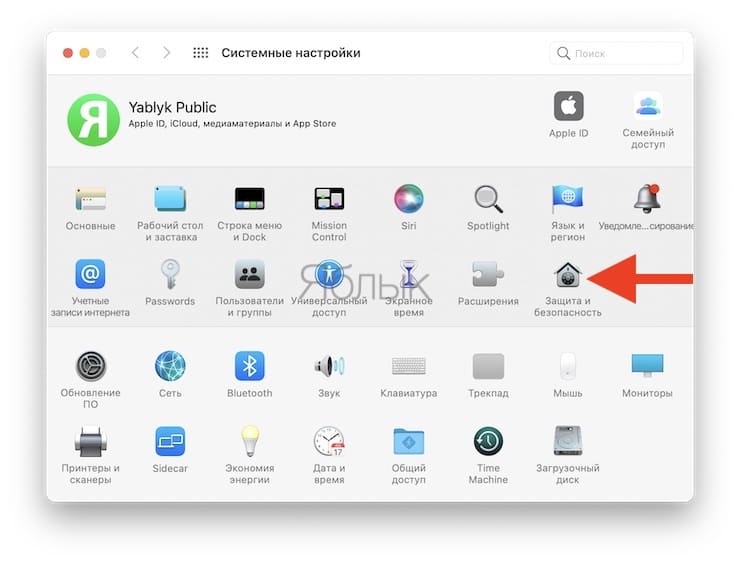Open Экранное время hourglass pane

click(409, 274)
